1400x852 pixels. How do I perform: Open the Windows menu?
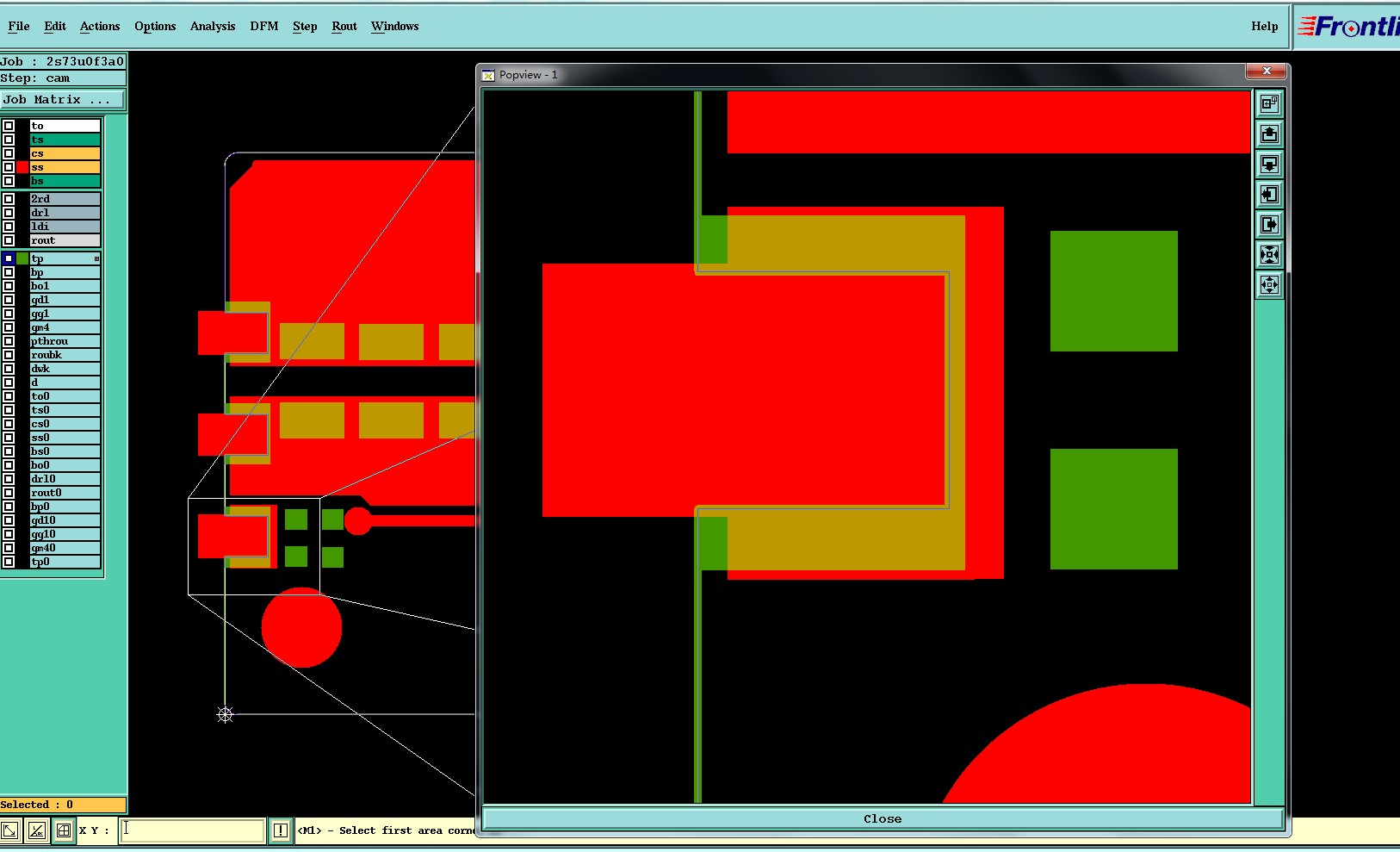(395, 27)
